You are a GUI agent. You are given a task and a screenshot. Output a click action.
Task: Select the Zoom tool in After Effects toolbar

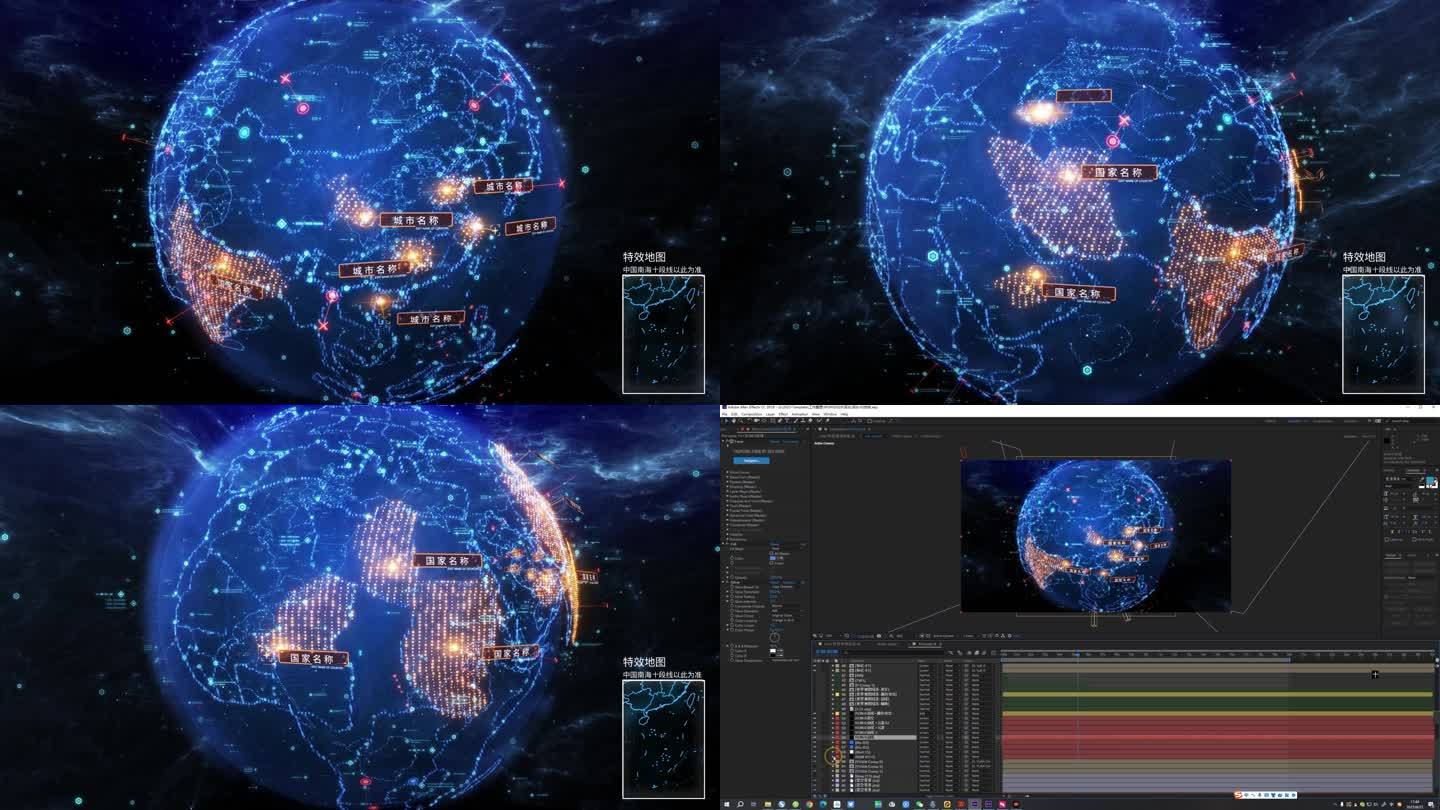(741, 421)
